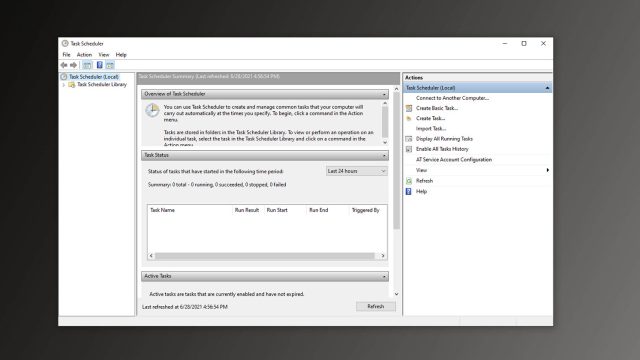
Task: Click task list horizontal scroll left arrow
Action: point(151,256)
